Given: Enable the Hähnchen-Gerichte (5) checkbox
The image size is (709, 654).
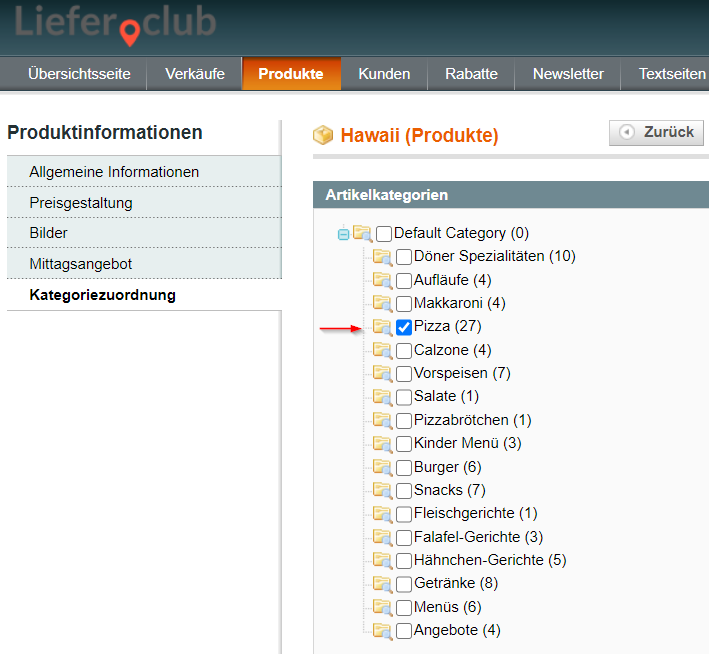Looking at the screenshot, I should 404,561.
